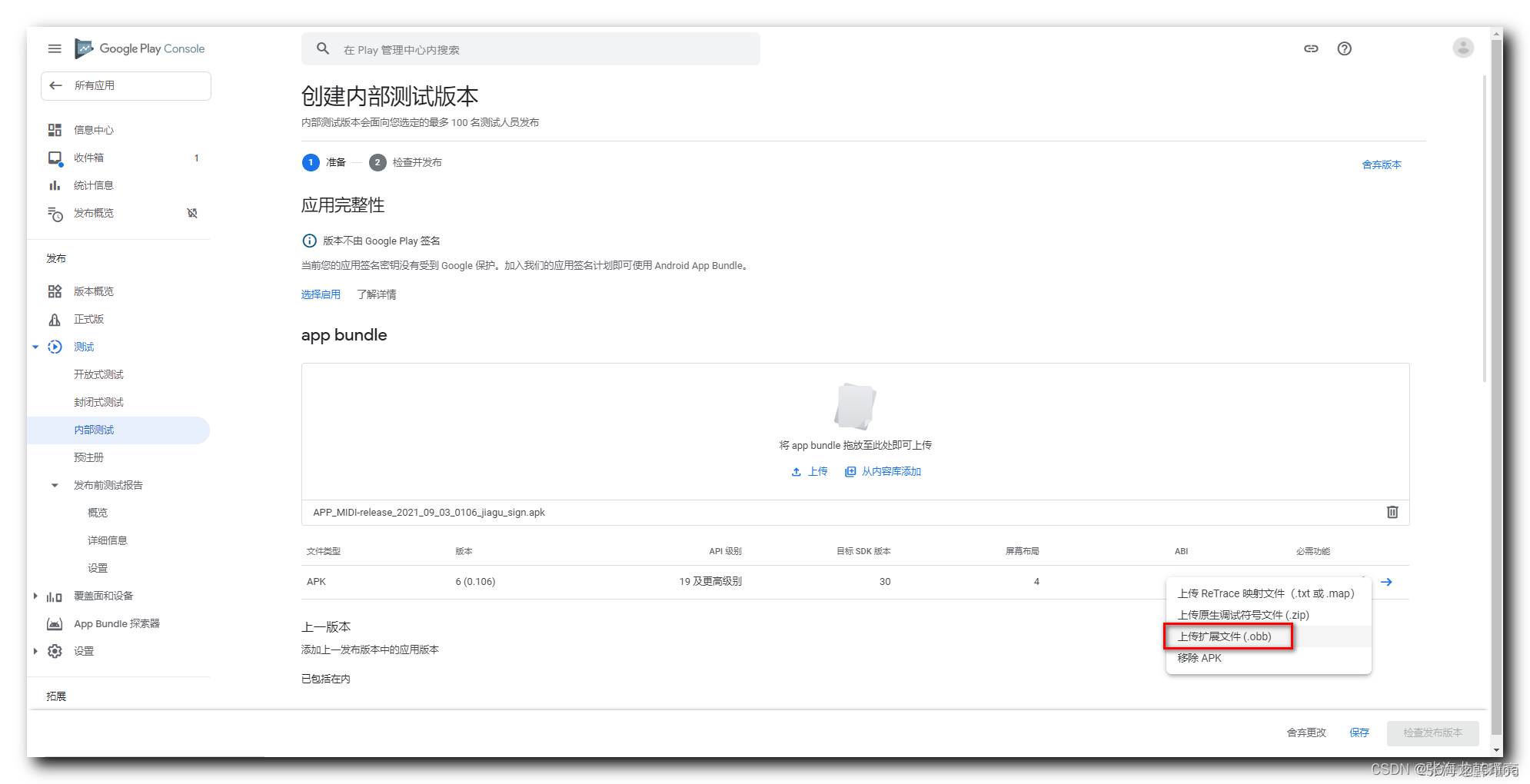Collapse the 测试 section arrow
1530x784 pixels.
point(35,347)
